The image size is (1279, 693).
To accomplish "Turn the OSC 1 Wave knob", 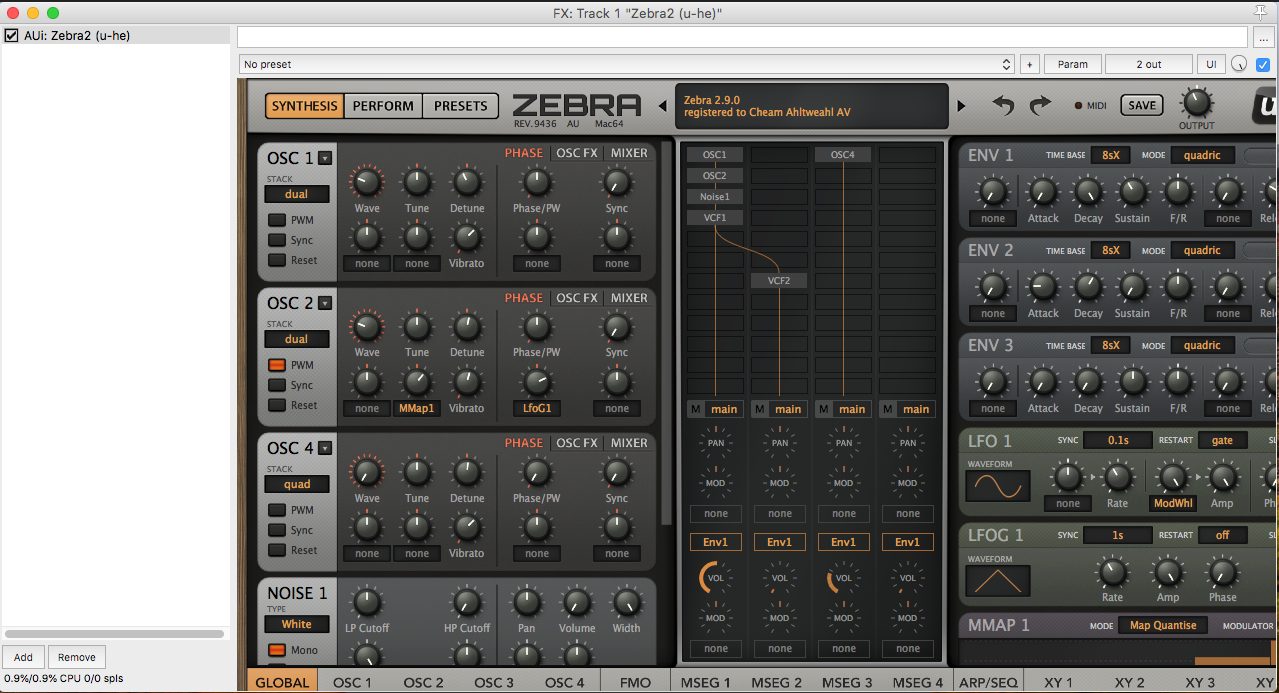I will point(366,183).
